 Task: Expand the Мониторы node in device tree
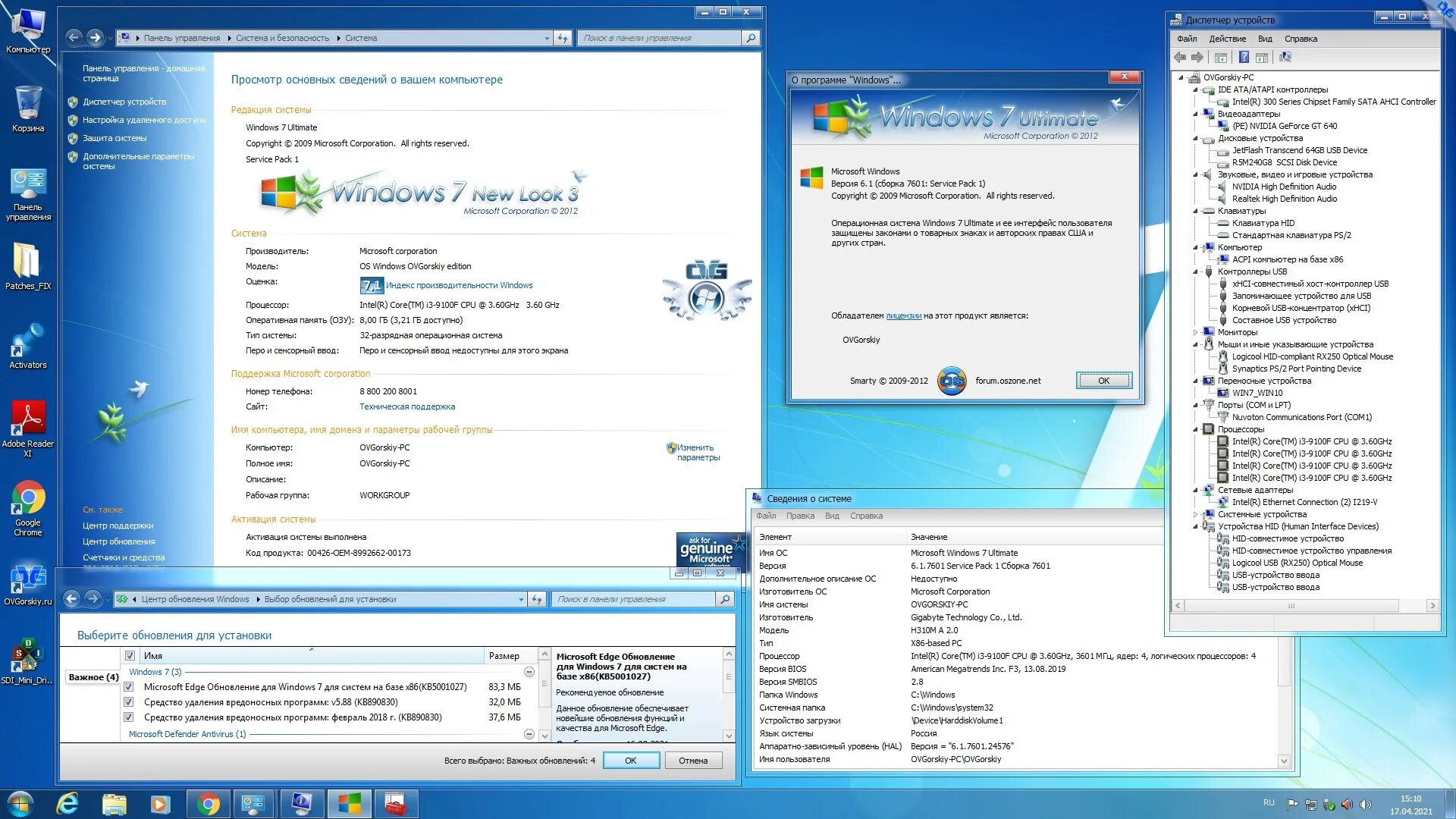point(1196,332)
